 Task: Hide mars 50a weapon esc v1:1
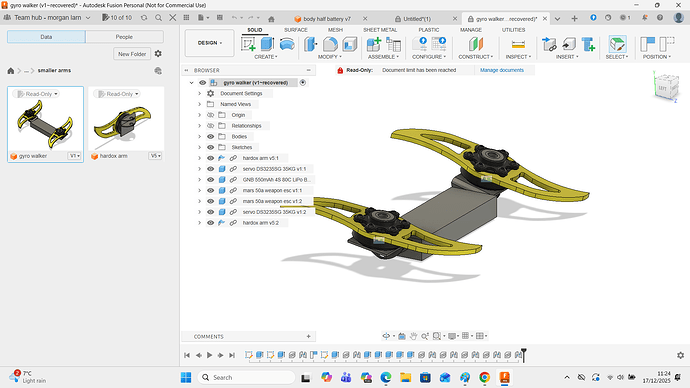pyautogui.click(x=210, y=190)
